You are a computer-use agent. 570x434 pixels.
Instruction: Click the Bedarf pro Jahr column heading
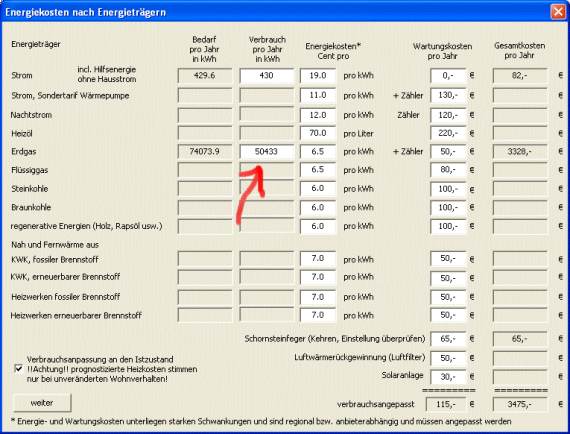204,49
